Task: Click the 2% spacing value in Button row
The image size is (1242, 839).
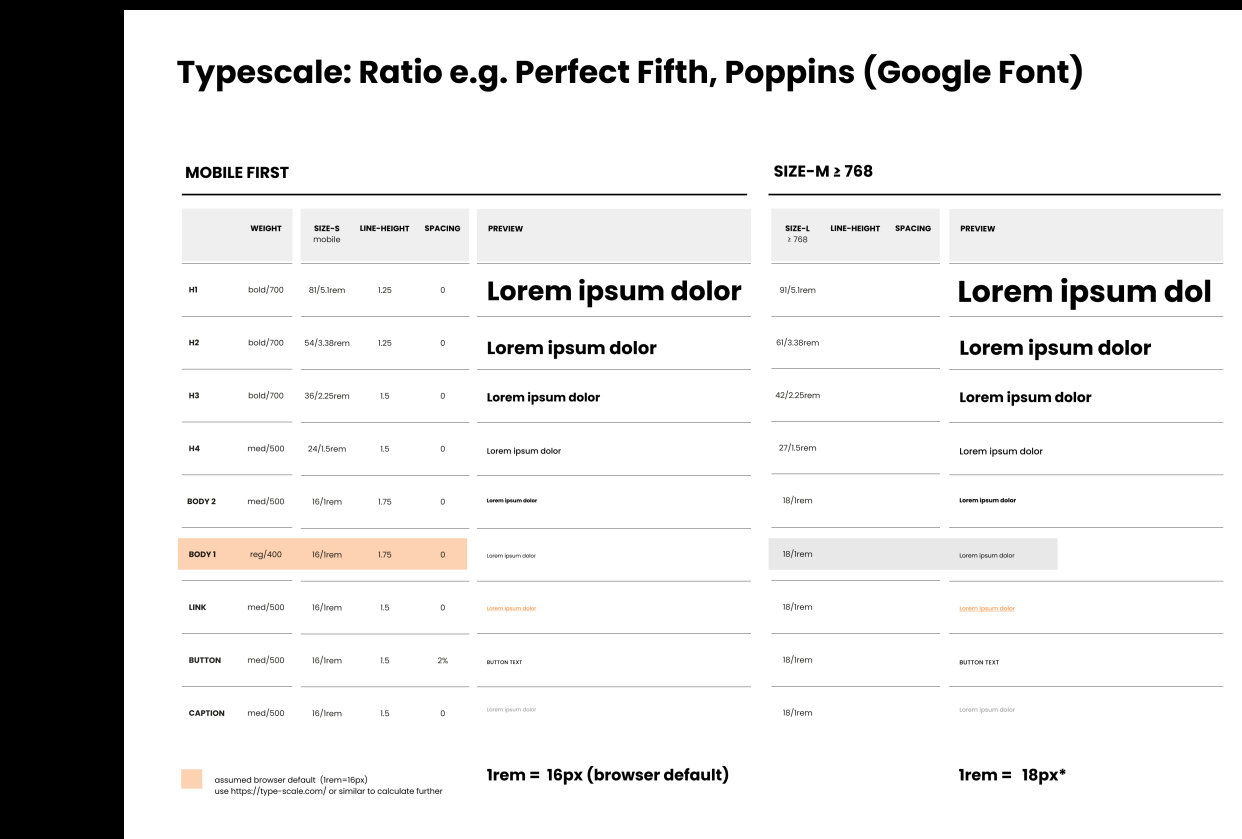Action: coord(442,660)
